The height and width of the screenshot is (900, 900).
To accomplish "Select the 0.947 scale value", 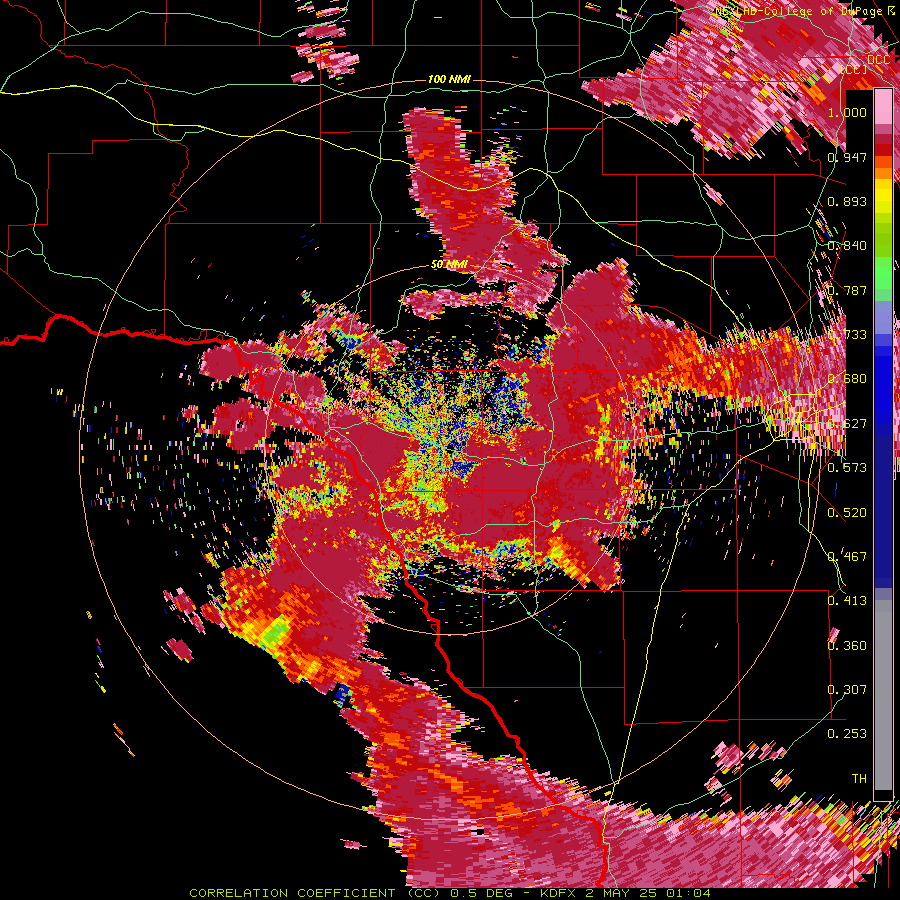I will 847,157.
